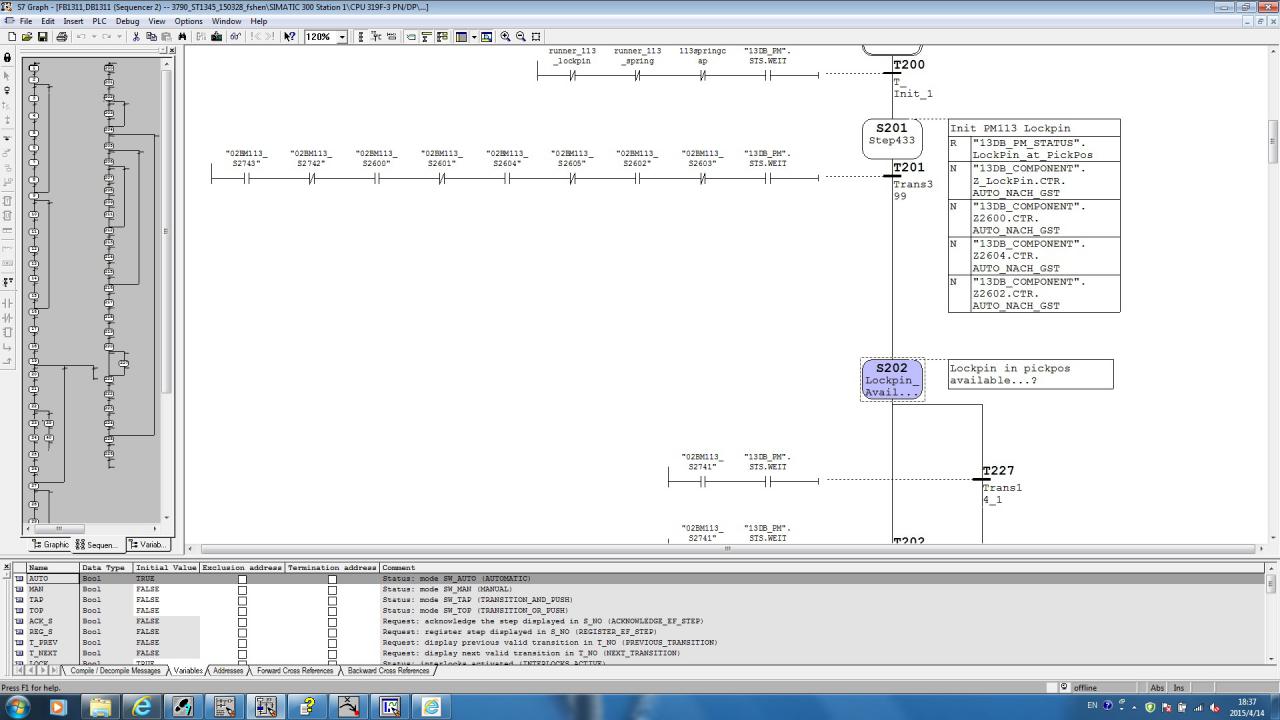Screen dimensions: 1280x720
Task: Click the Copy icon in toolbar
Action: pos(151,36)
